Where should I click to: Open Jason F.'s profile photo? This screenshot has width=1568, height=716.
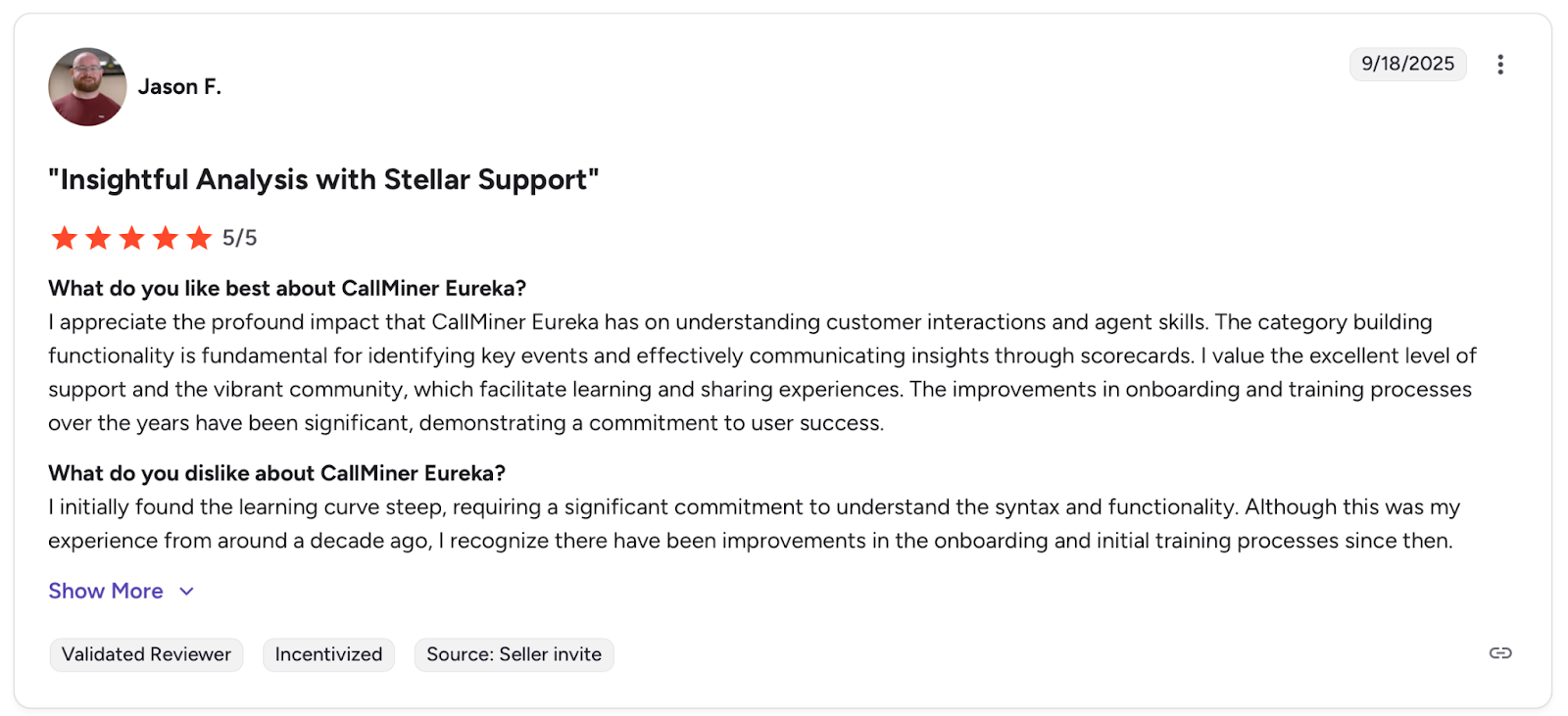[x=87, y=87]
